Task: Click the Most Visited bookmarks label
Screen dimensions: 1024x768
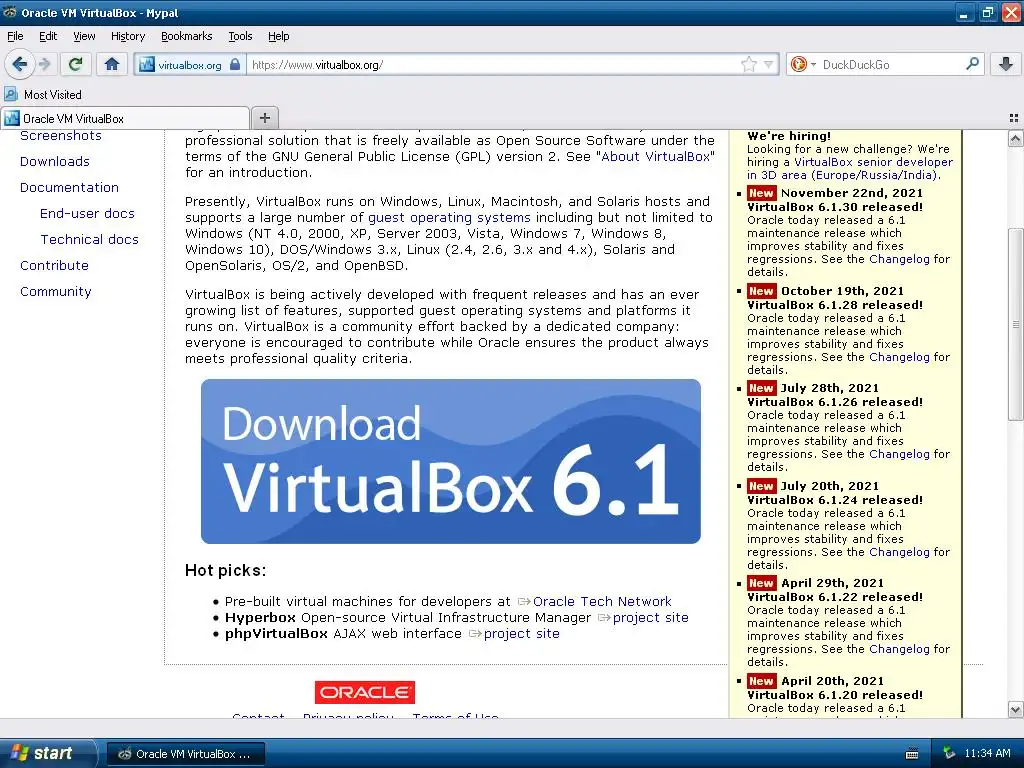Action: 53,95
